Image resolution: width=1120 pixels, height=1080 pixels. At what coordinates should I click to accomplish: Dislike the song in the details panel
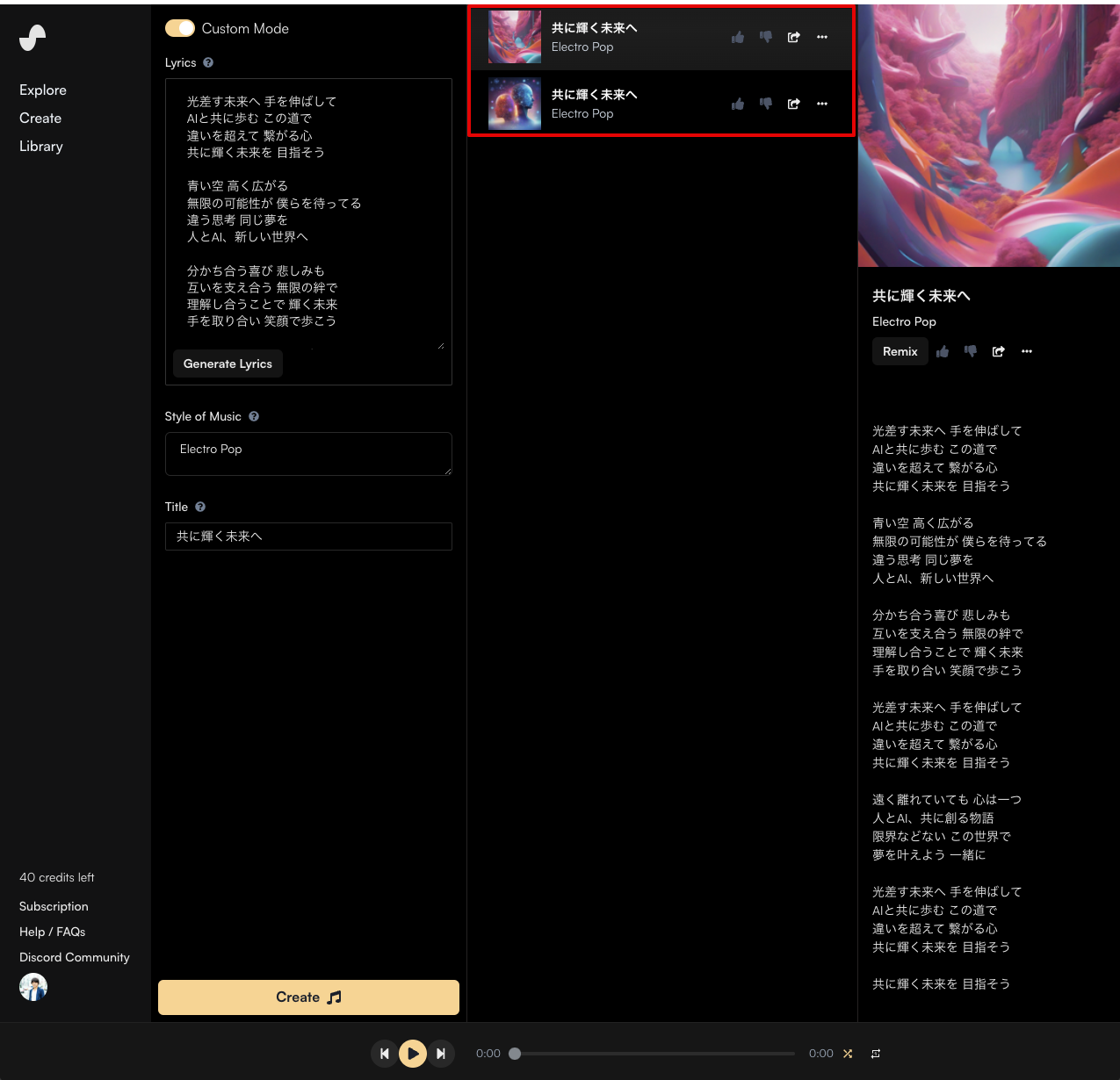pos(970,351)
